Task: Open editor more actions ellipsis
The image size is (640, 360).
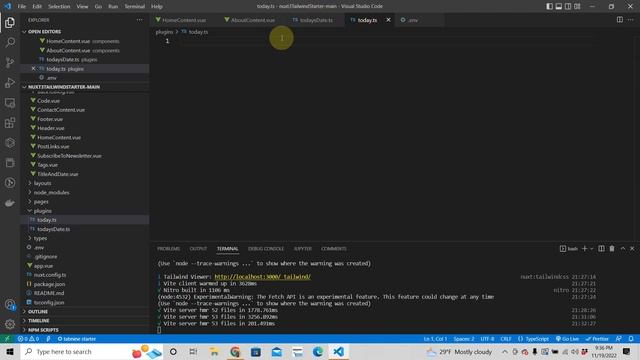Action: pos(631,20)
